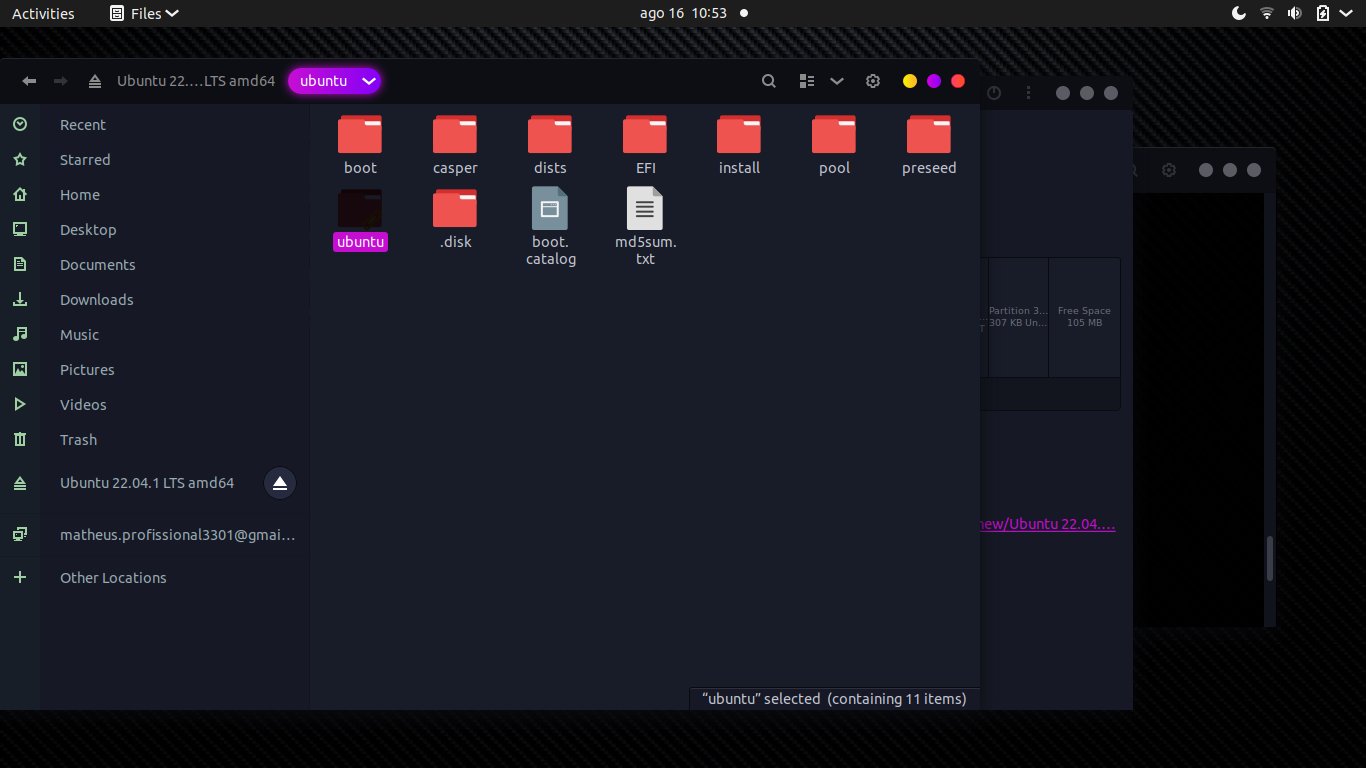Screen dimensions: 1366x768
Task: Select the pool folder
Action: click(x=834, y=145)
